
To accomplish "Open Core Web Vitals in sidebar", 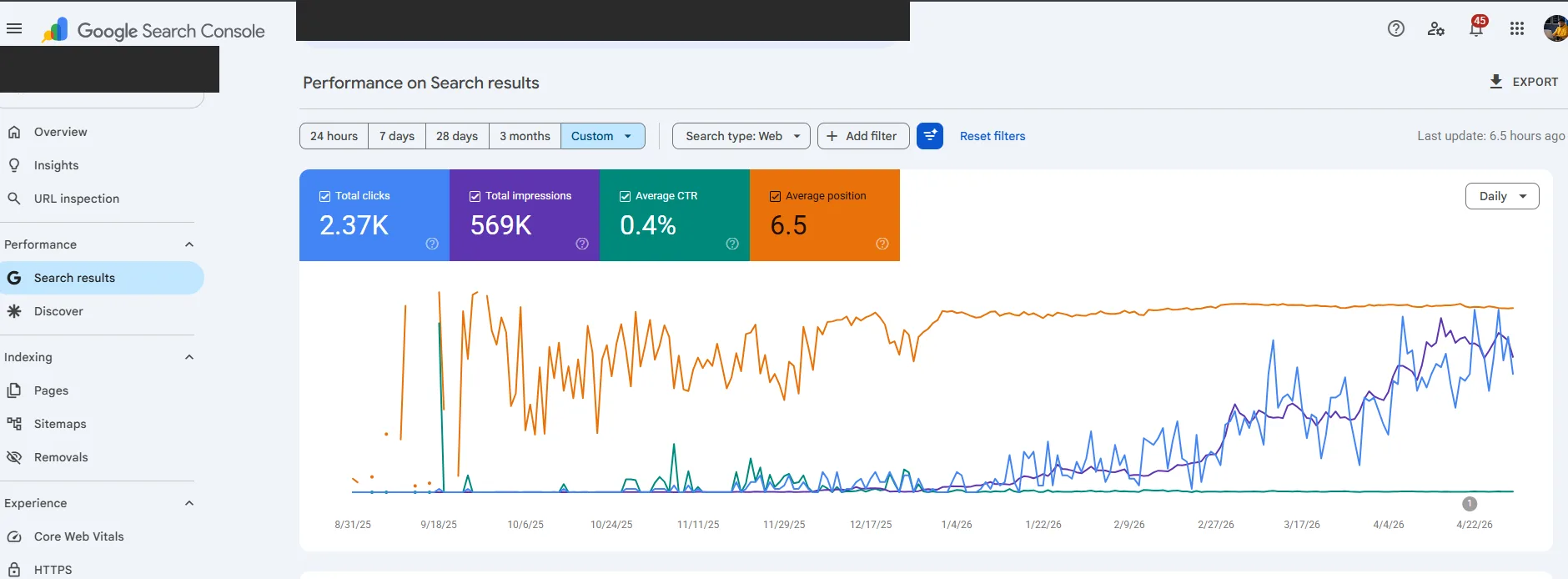I will 78,536.
